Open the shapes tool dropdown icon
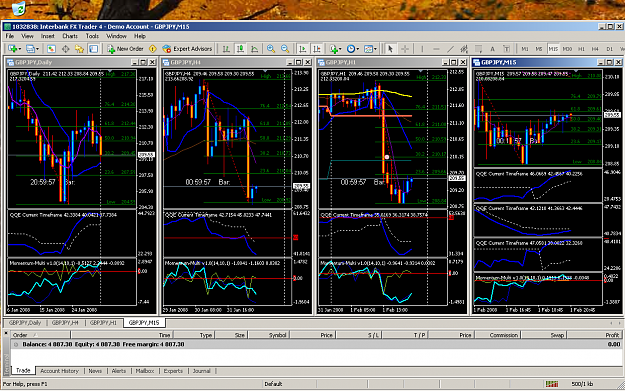Screen dimensions: 625x391 coord(478,49)
